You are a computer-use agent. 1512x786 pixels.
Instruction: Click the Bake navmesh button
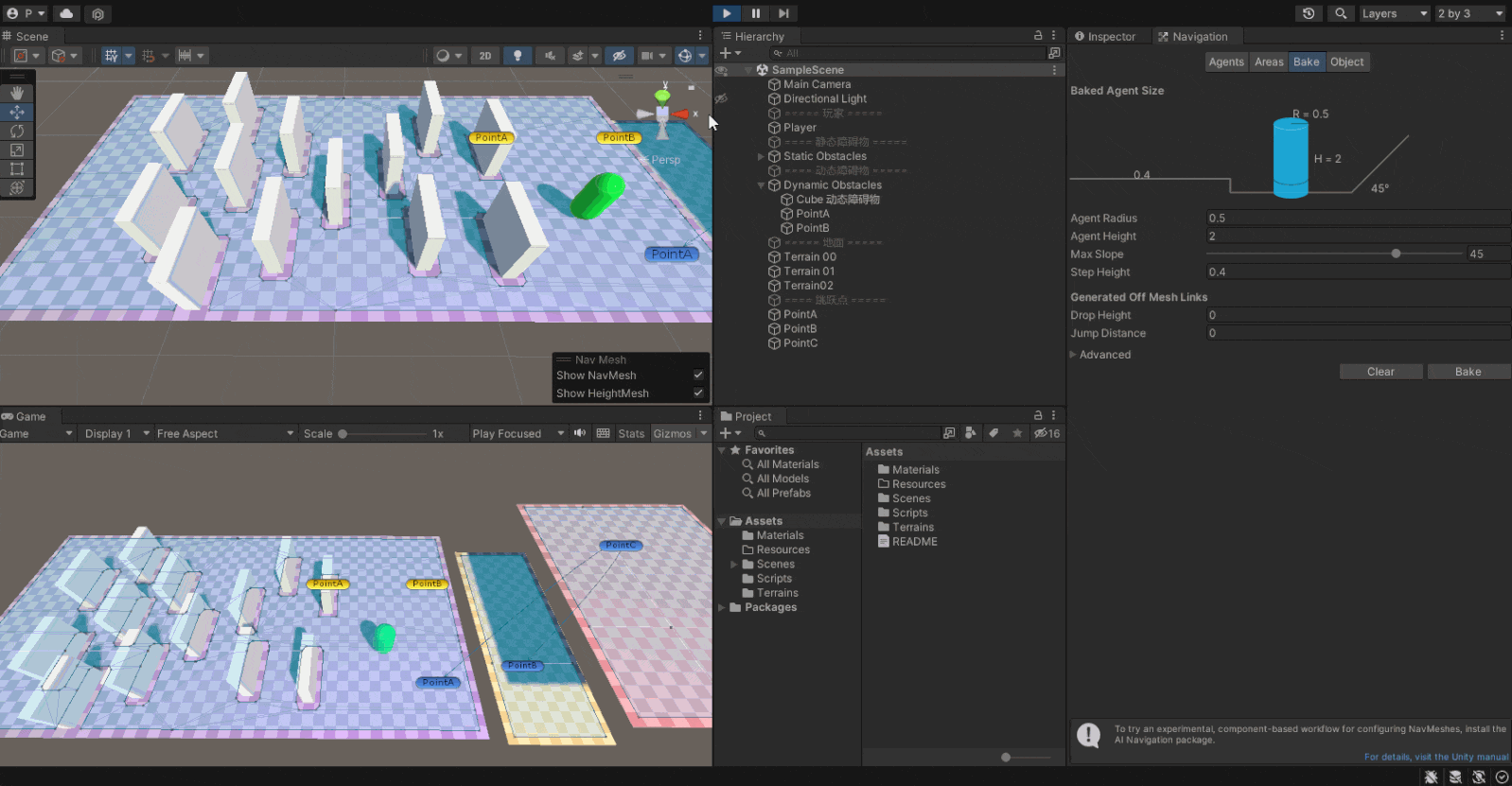tap(1468, 372)
